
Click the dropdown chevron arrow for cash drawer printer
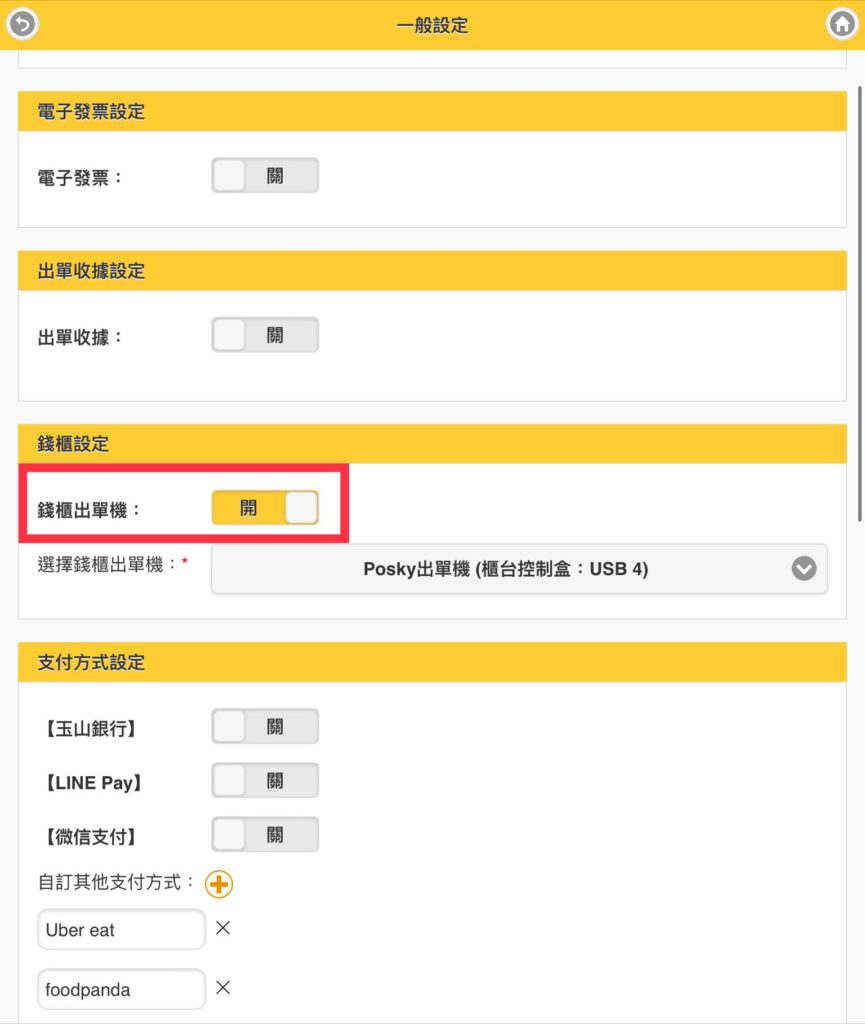(804, 569)
